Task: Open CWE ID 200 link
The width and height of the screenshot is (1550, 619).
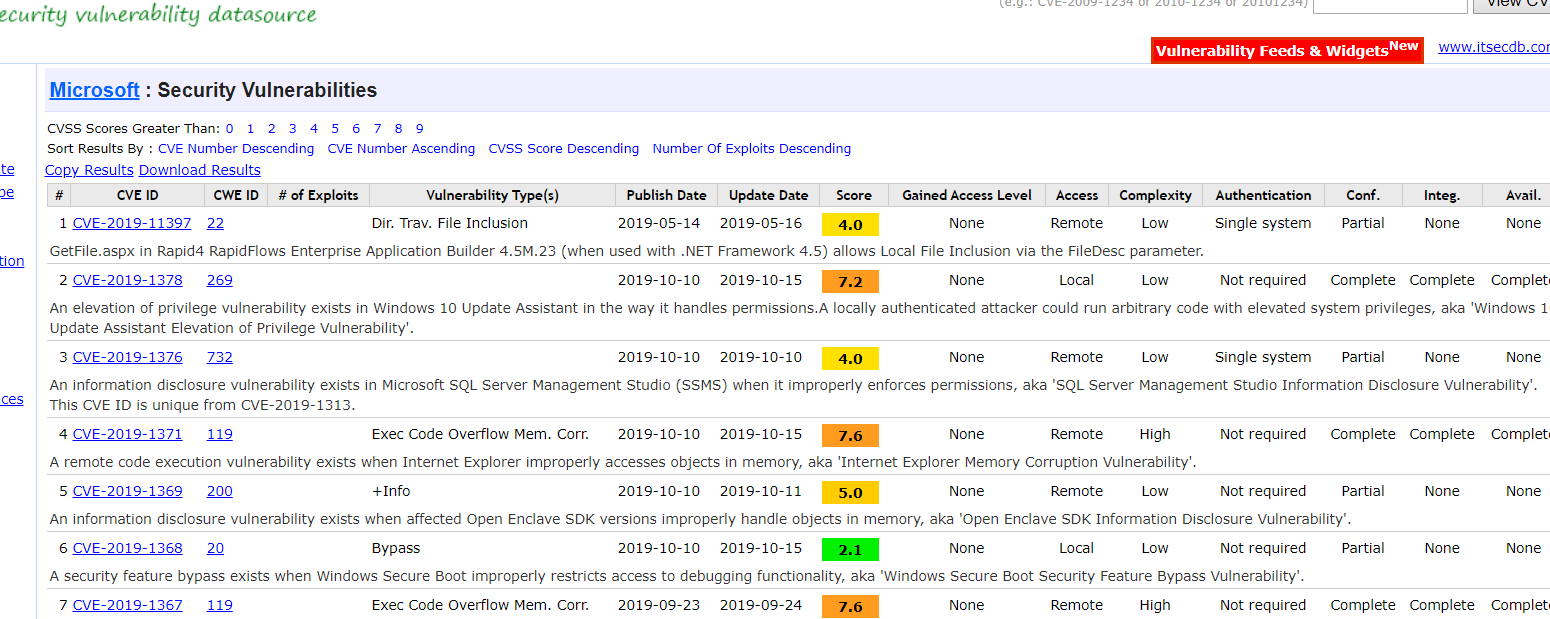Action: (220, 491)
